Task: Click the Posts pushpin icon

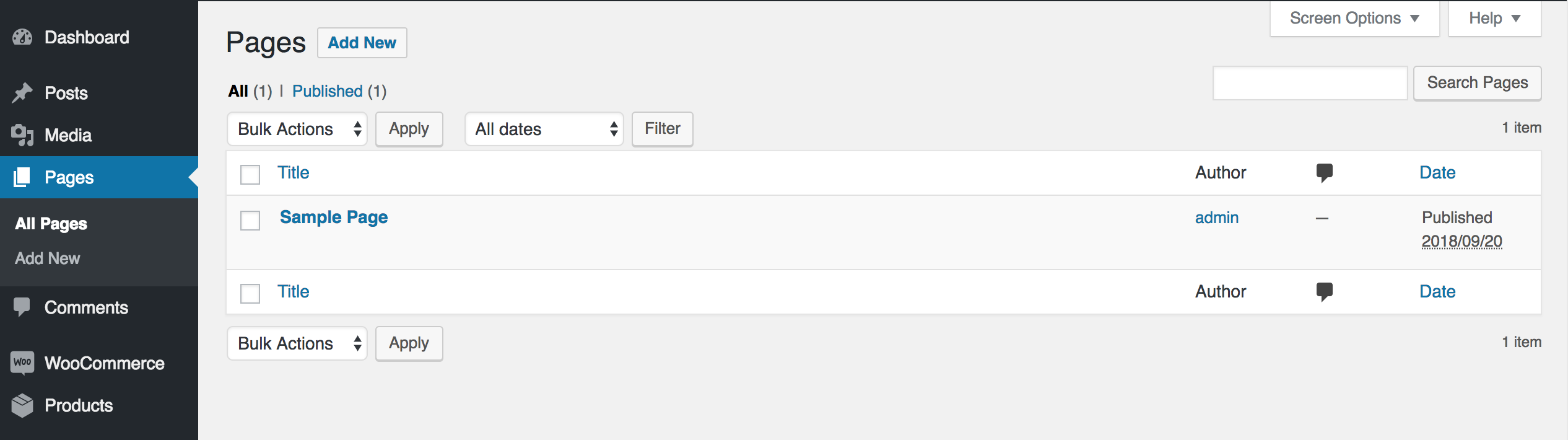Action: 22,93
